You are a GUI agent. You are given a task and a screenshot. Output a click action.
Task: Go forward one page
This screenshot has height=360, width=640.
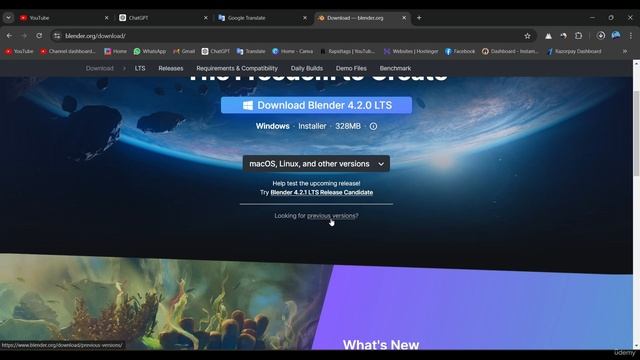[24, 36]
